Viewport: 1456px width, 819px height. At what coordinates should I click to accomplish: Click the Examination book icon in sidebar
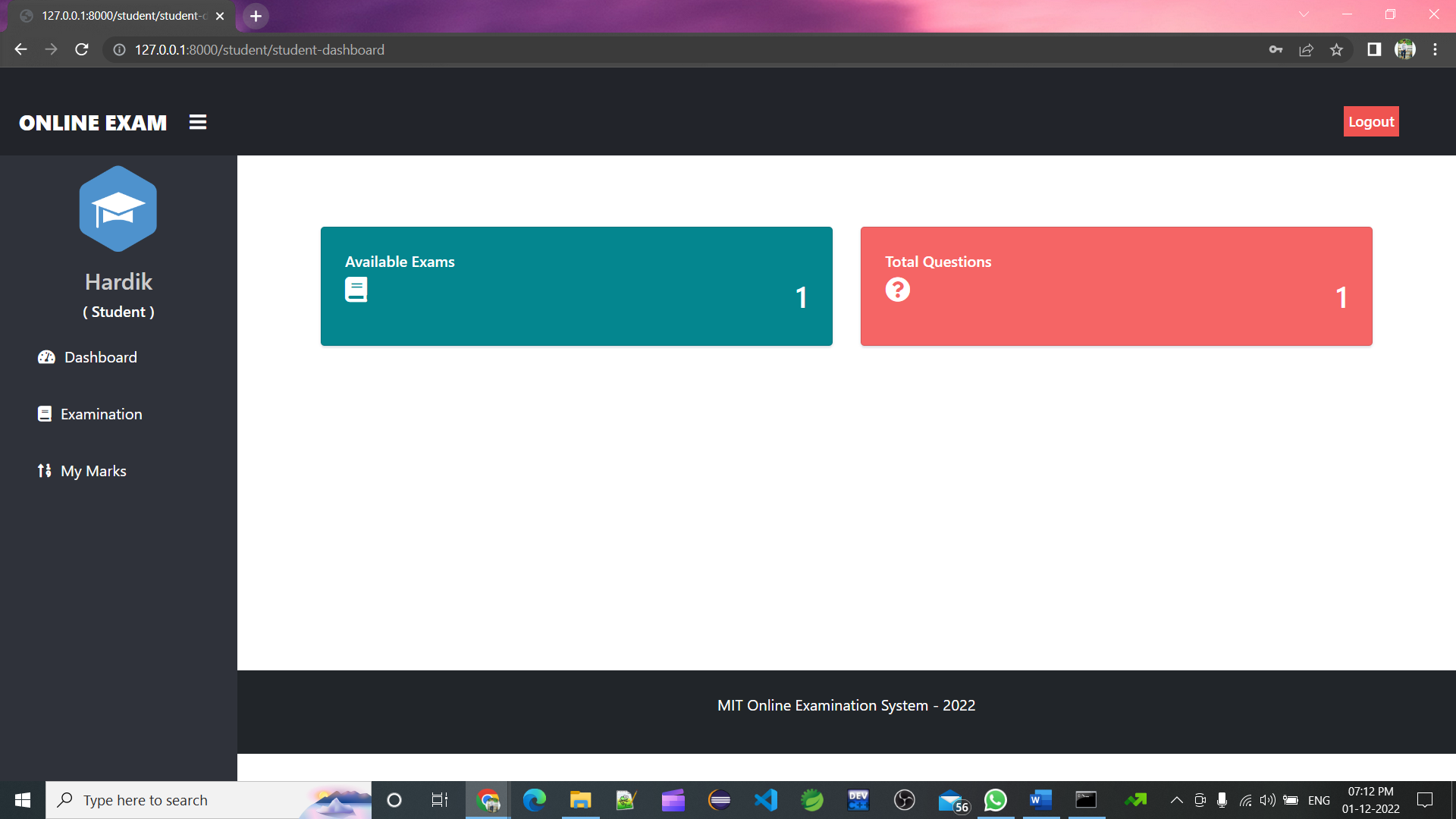(45, 414)
